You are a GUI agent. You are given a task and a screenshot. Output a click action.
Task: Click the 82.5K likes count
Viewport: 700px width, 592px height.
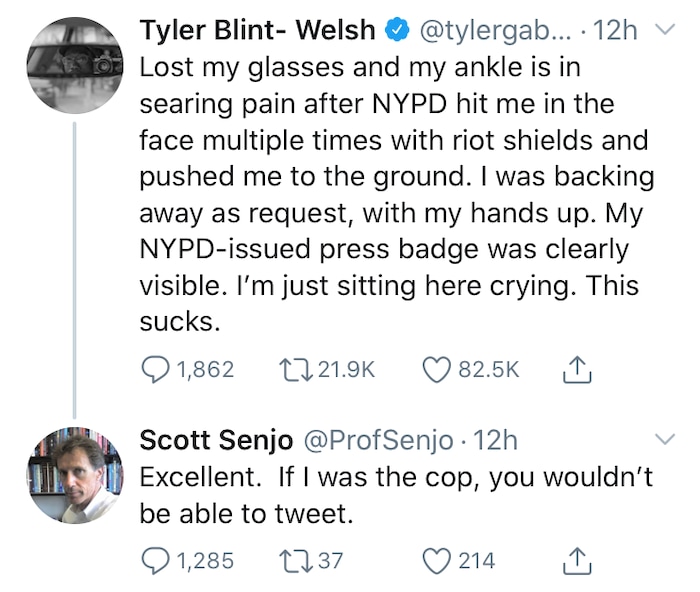[489, 370]
